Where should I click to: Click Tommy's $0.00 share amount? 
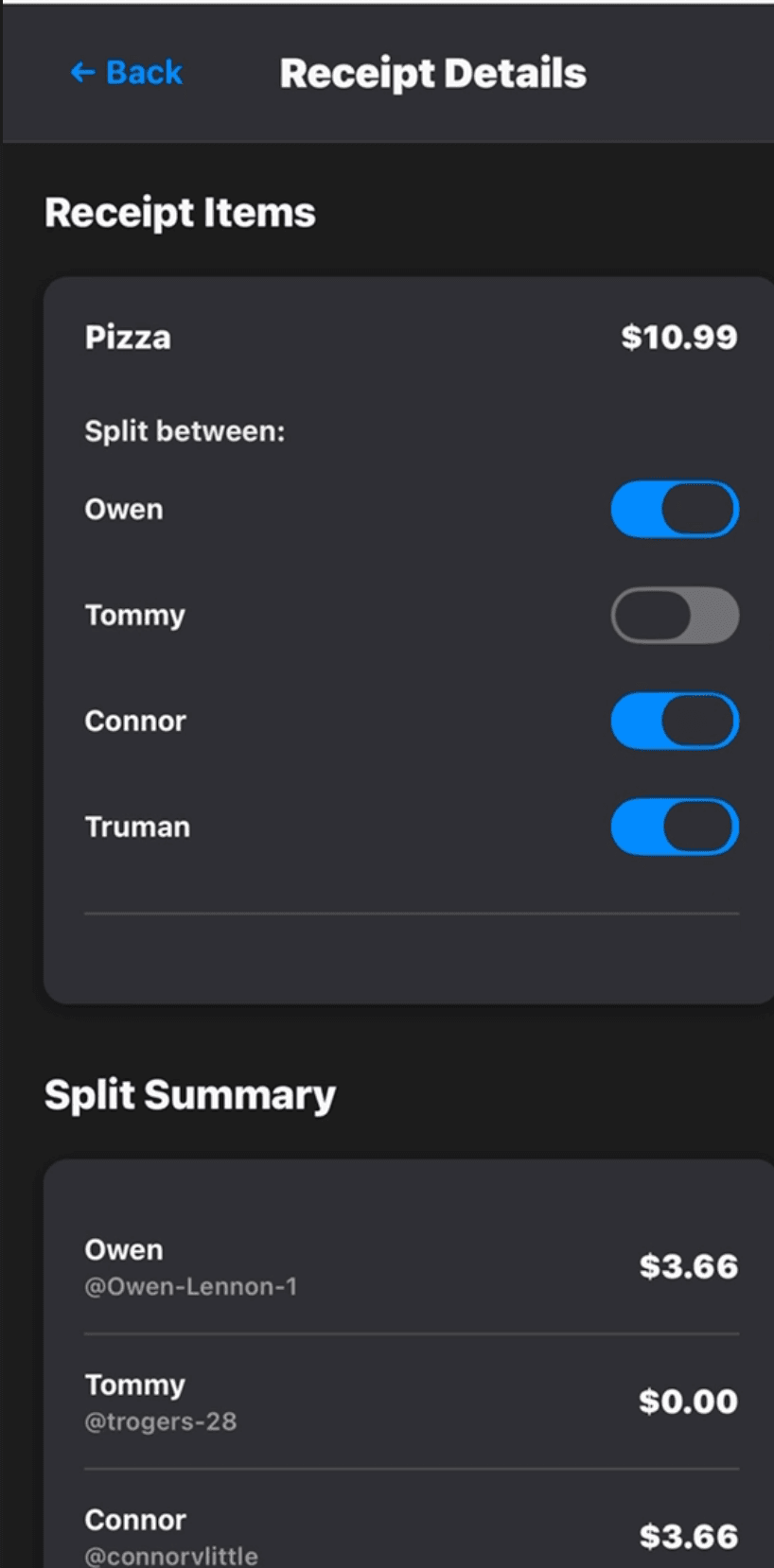pyautogui.click(x=688, y=1402)
